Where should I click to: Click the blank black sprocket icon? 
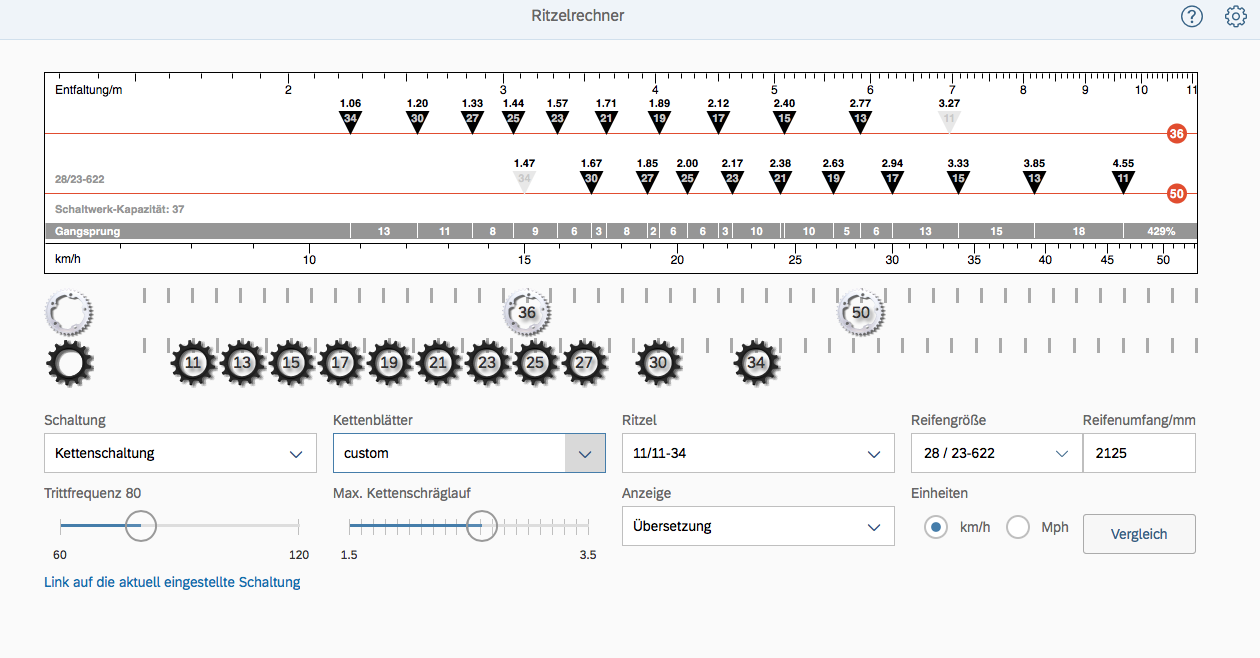coord(68,364)
